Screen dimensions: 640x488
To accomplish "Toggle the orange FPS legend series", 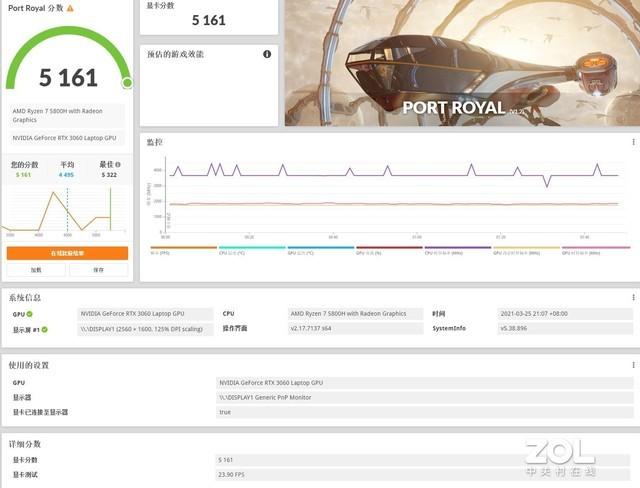I will [183, 250].
